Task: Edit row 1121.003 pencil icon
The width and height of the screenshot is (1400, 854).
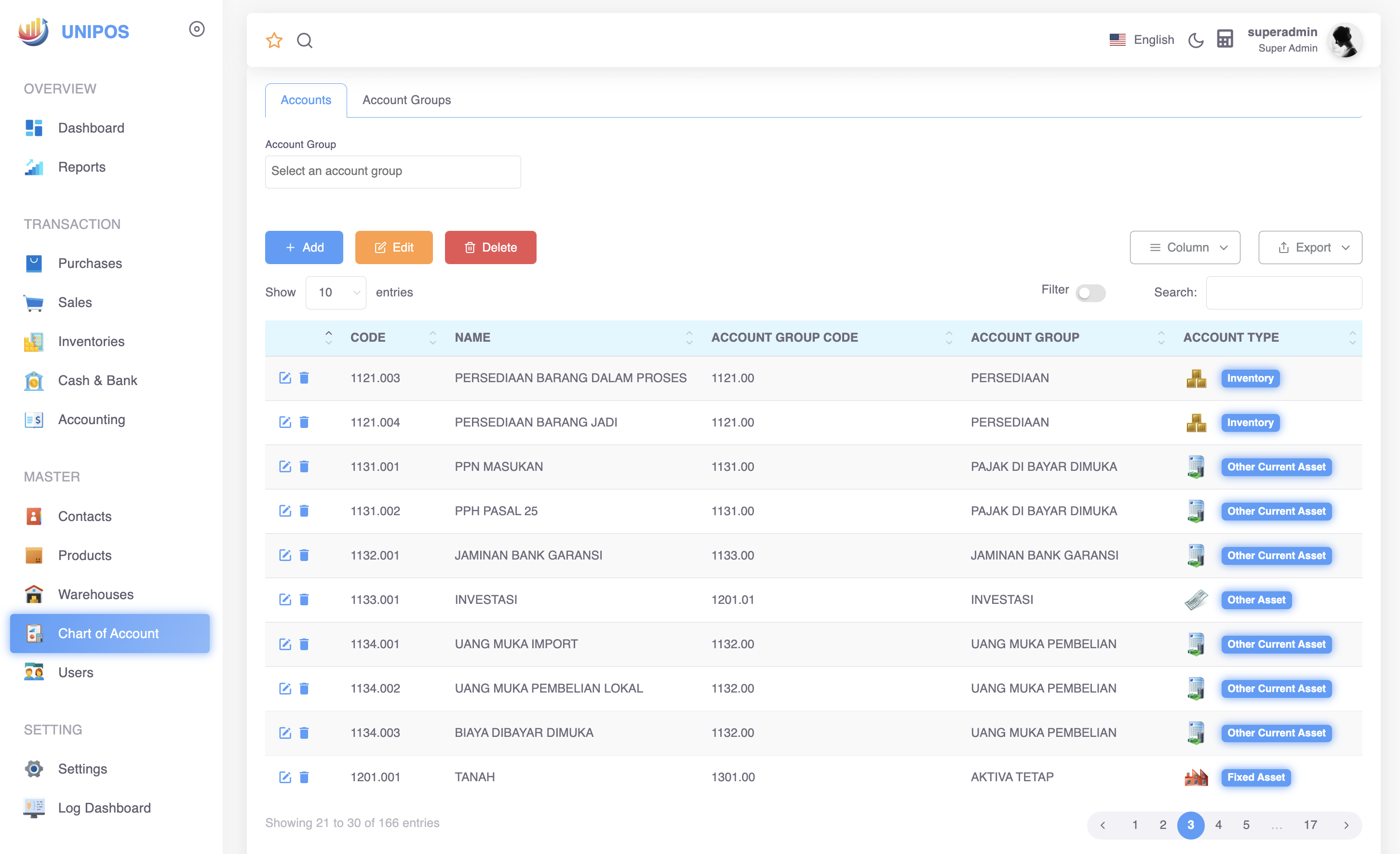Action: (285, 377)
